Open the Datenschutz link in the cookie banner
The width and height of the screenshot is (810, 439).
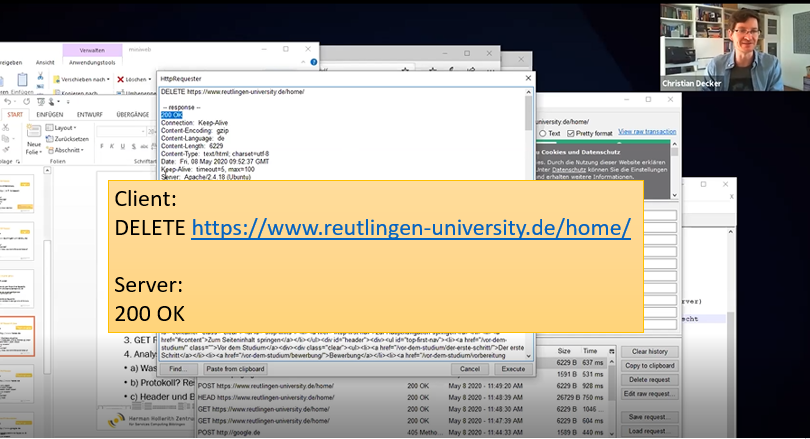click(x=569, y=169)
